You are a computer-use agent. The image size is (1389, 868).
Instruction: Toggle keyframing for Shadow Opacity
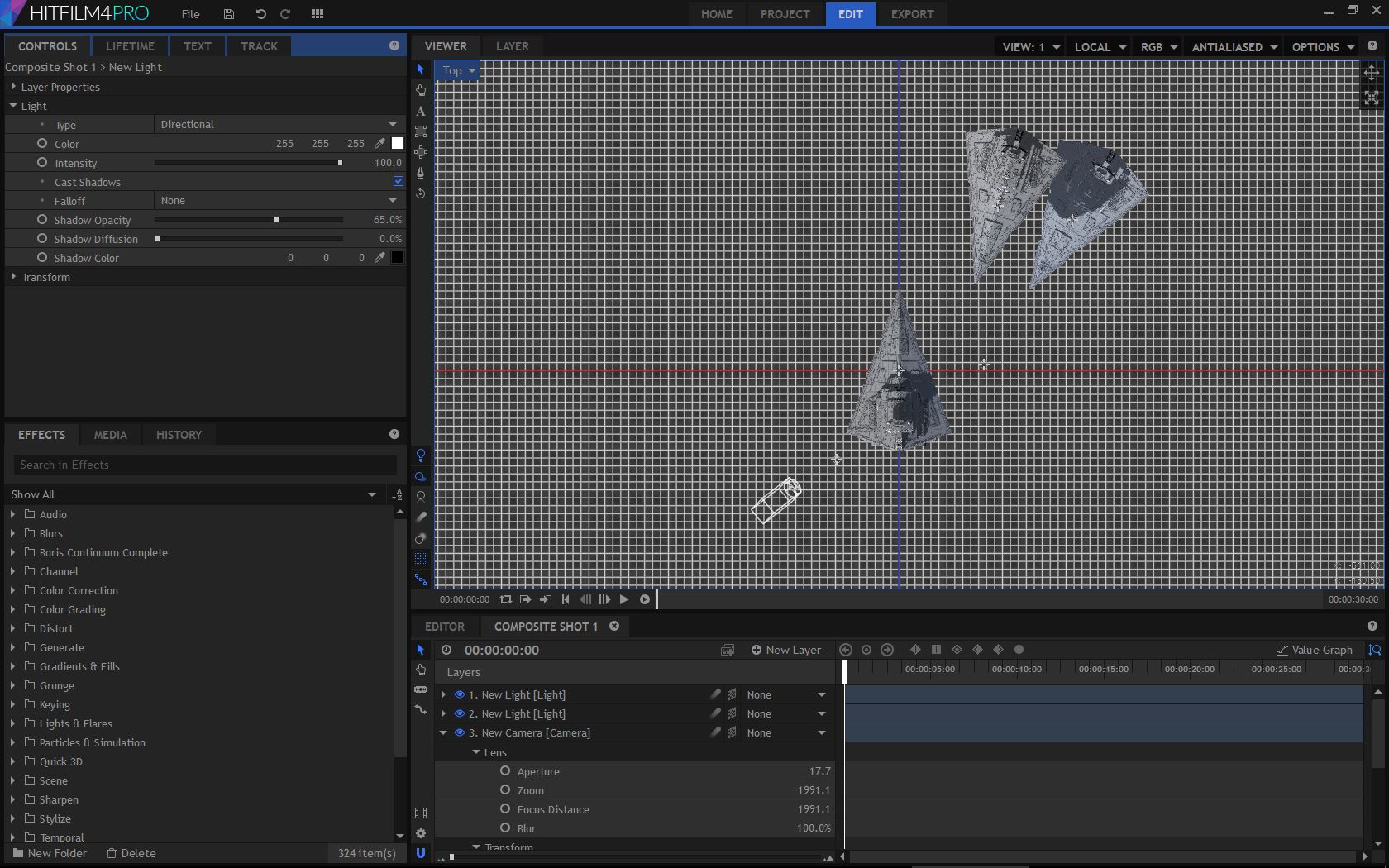click(42, 220)
